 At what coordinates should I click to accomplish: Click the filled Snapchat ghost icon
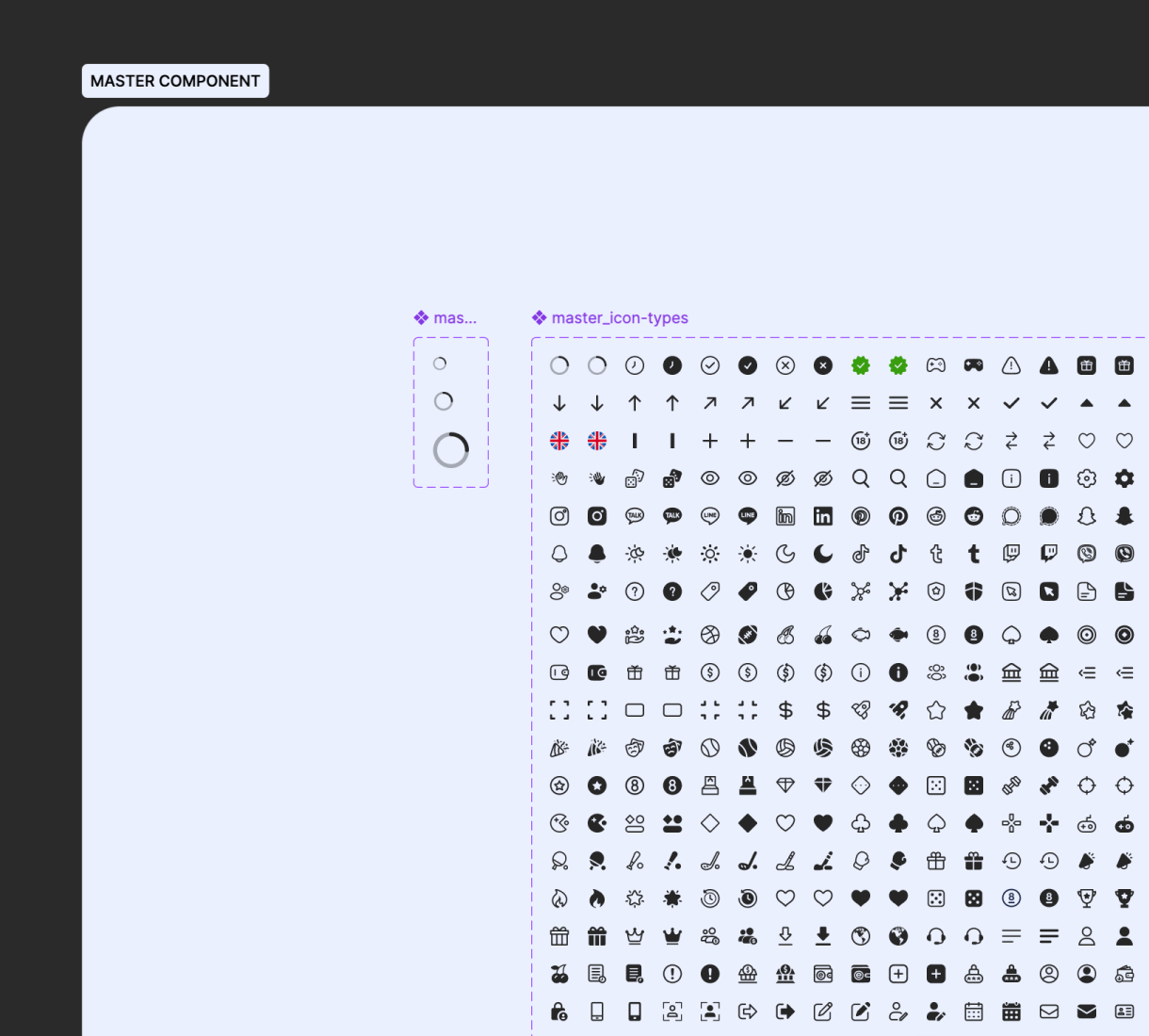[1125, 516]
